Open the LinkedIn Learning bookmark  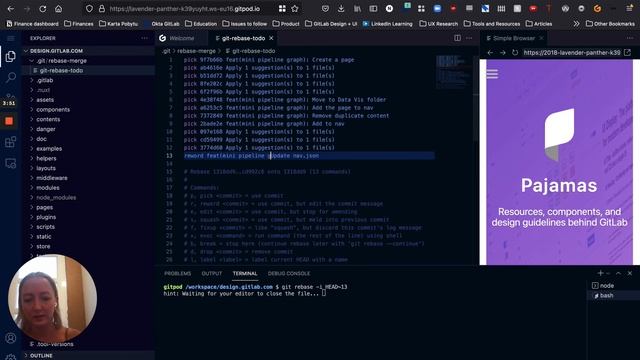(387, 24)
